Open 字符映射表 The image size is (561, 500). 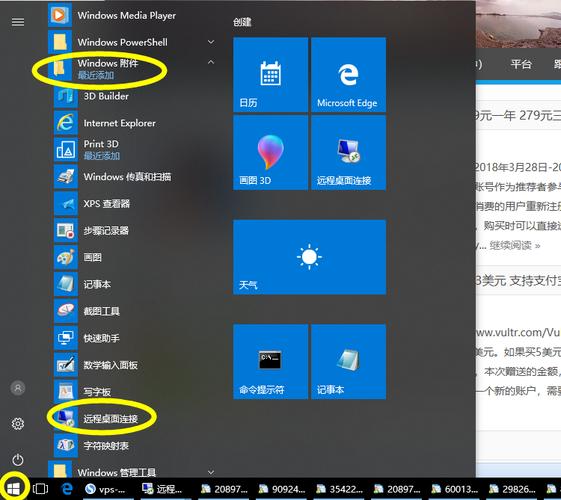(x=136, y=446)
